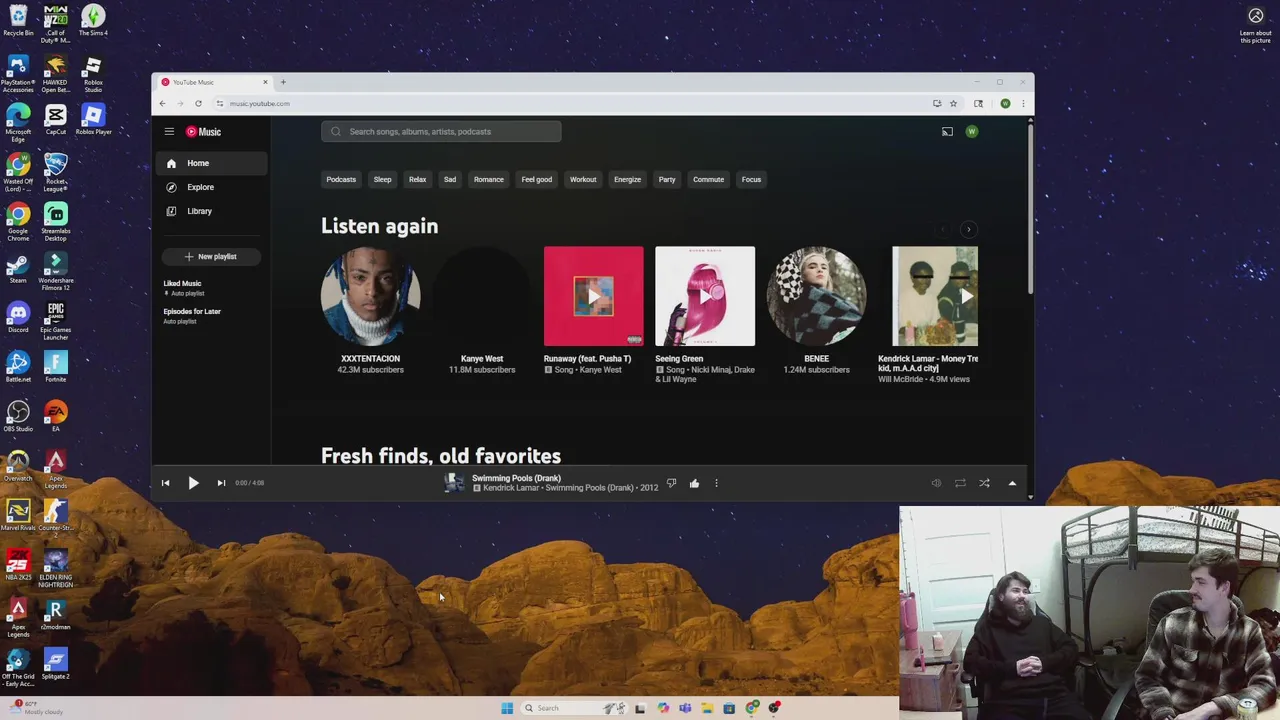The width and height of the screenshot is (1280, 720).
Task: Go back in Chrome
Action: [x=162, y=103]
